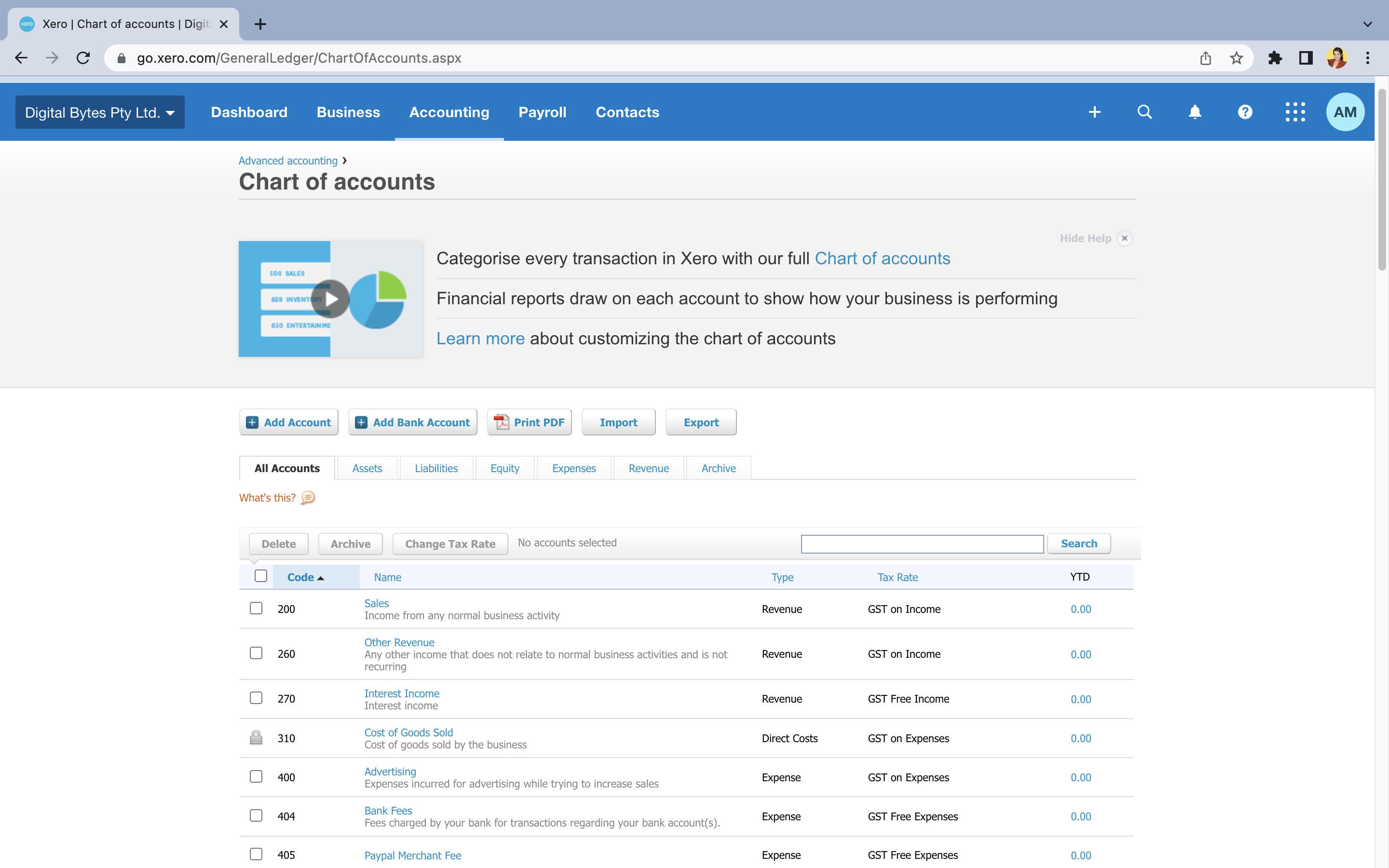
Task: Play the chart of accounts help video
Action: [330, 298]
